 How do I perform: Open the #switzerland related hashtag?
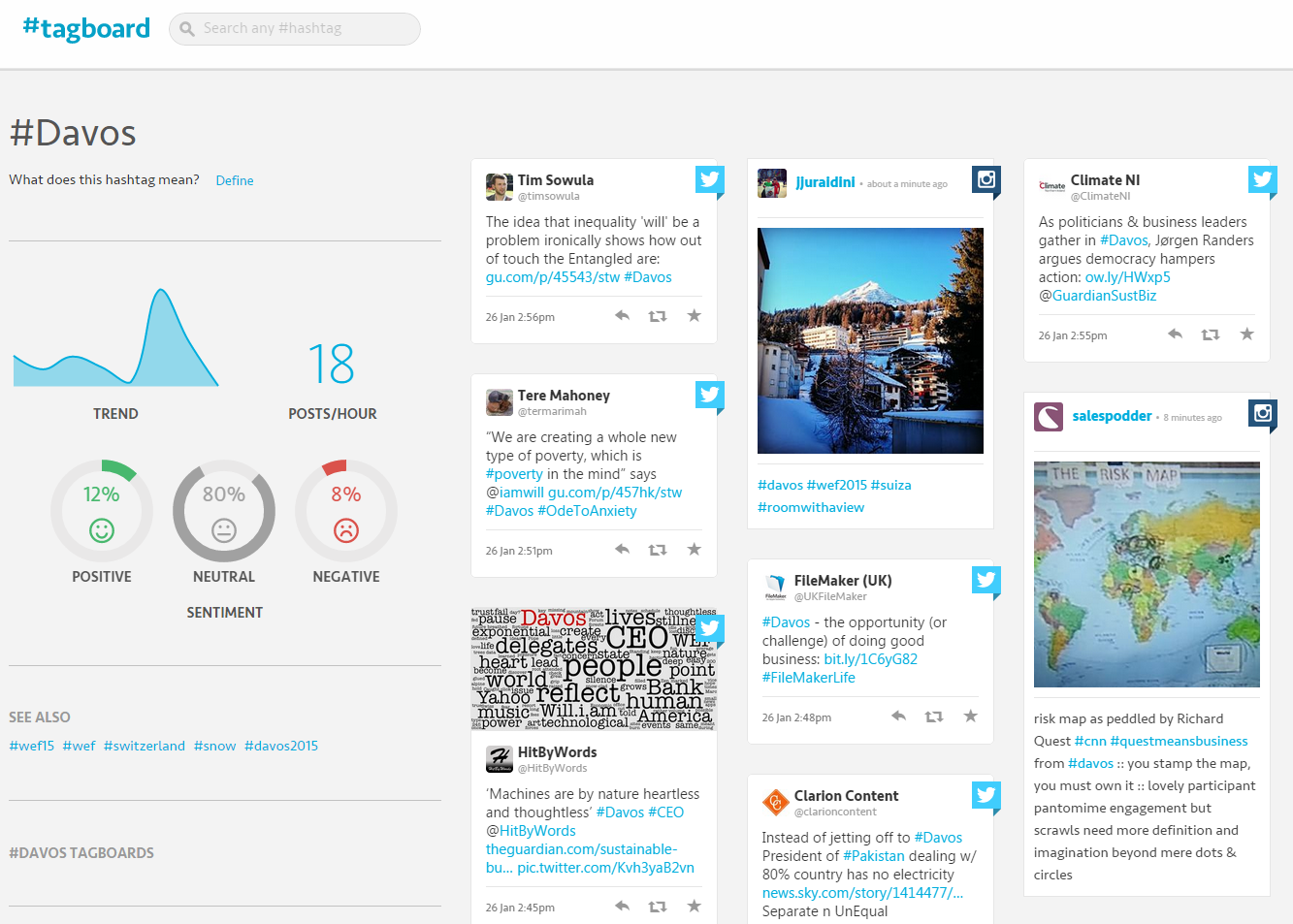pyautogui.click(x=145, y=746)
